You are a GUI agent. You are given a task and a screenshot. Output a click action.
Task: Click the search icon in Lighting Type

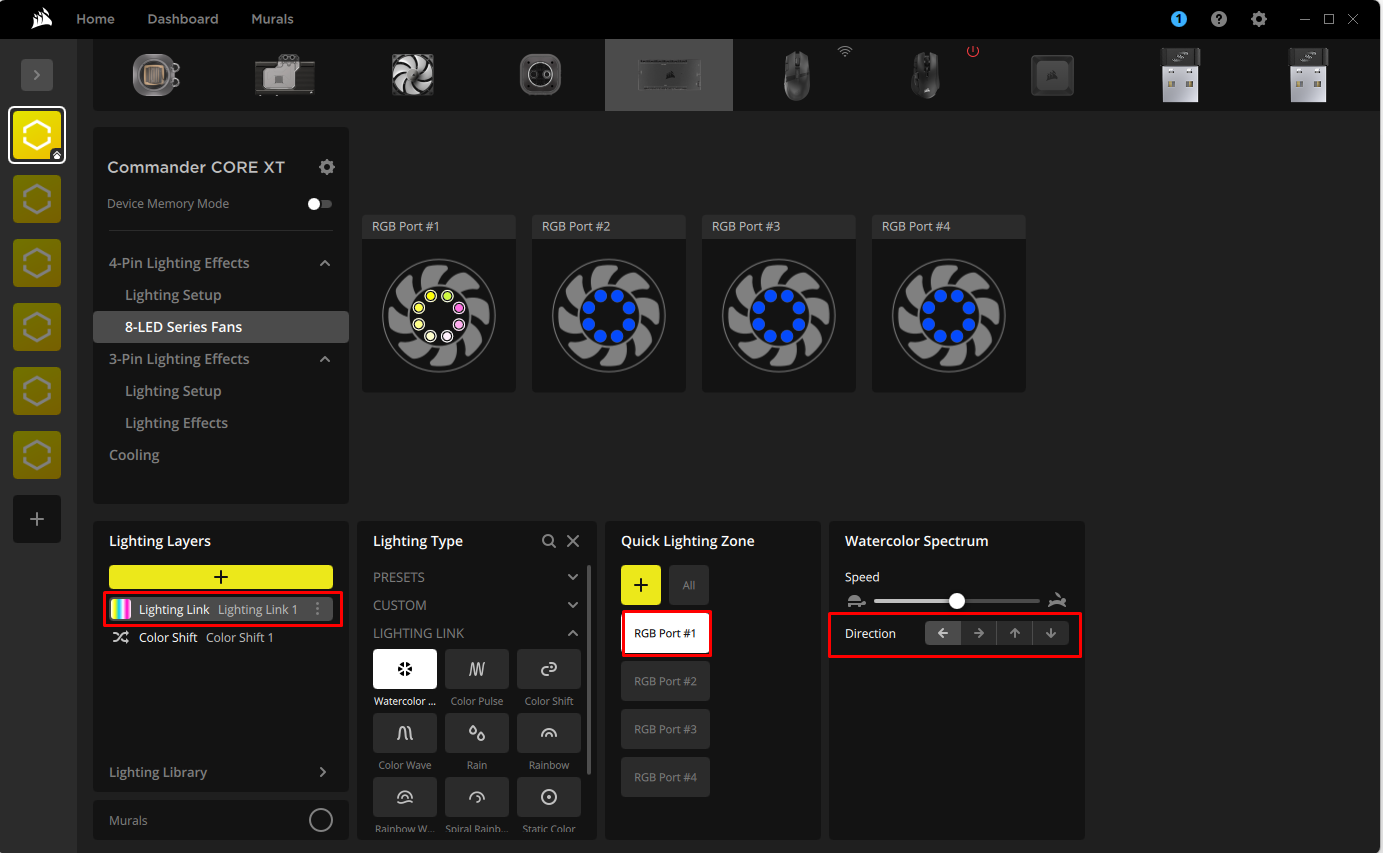549,541
